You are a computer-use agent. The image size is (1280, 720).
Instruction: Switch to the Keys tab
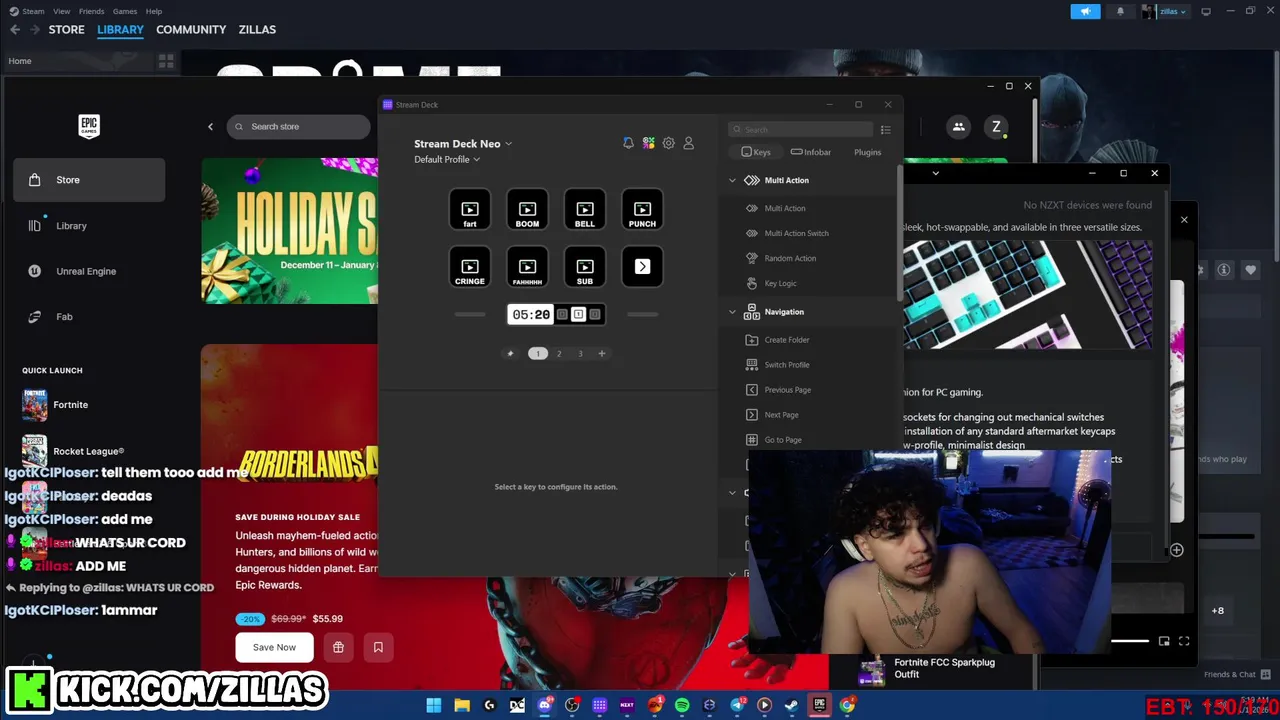[755, 152]
